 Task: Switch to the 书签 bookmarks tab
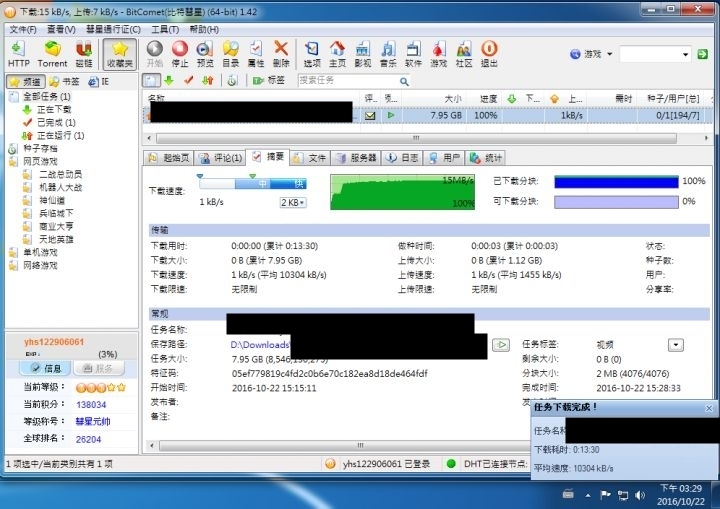pyautogui.click(x=65, y=82)
